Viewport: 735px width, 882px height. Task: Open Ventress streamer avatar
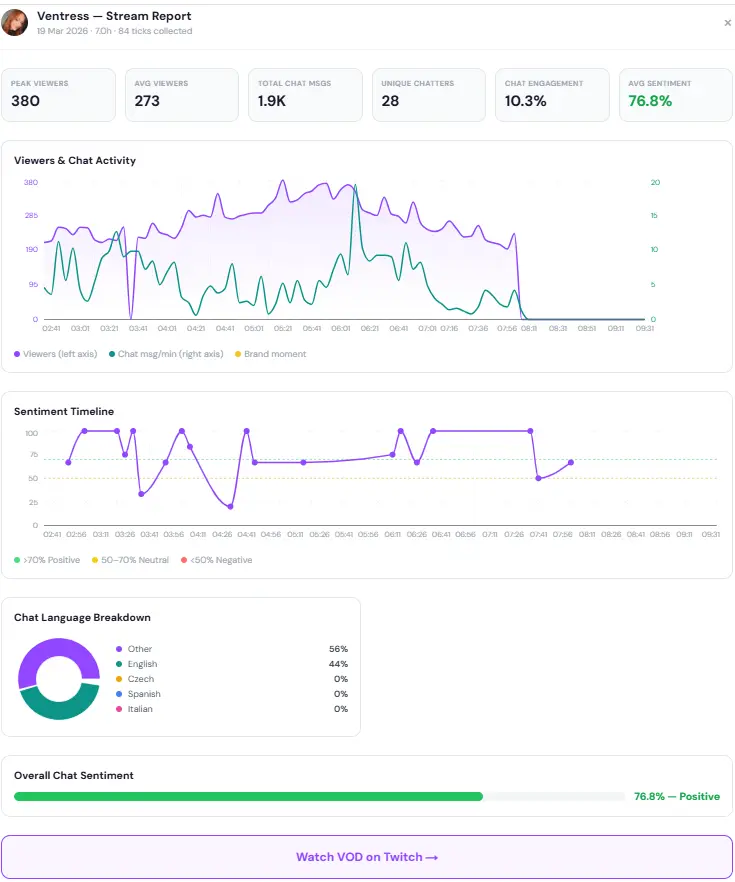tap(15, 22)
